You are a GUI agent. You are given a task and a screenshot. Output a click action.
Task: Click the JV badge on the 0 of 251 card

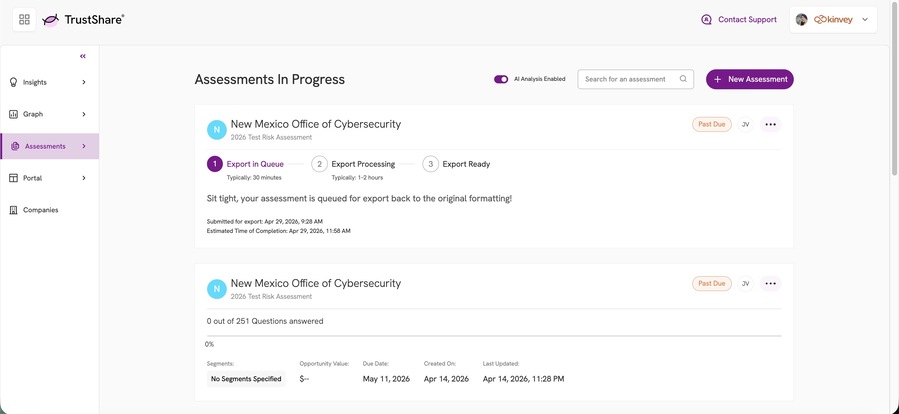pos(745,283)
